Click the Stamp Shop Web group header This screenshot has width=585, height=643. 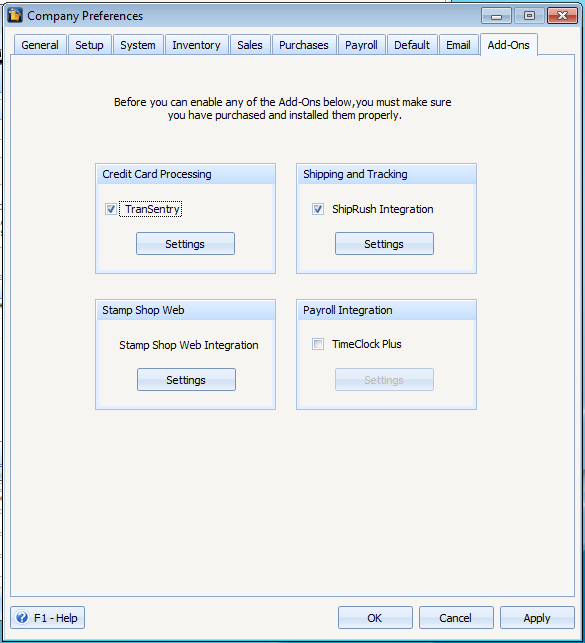click(185, 310)
